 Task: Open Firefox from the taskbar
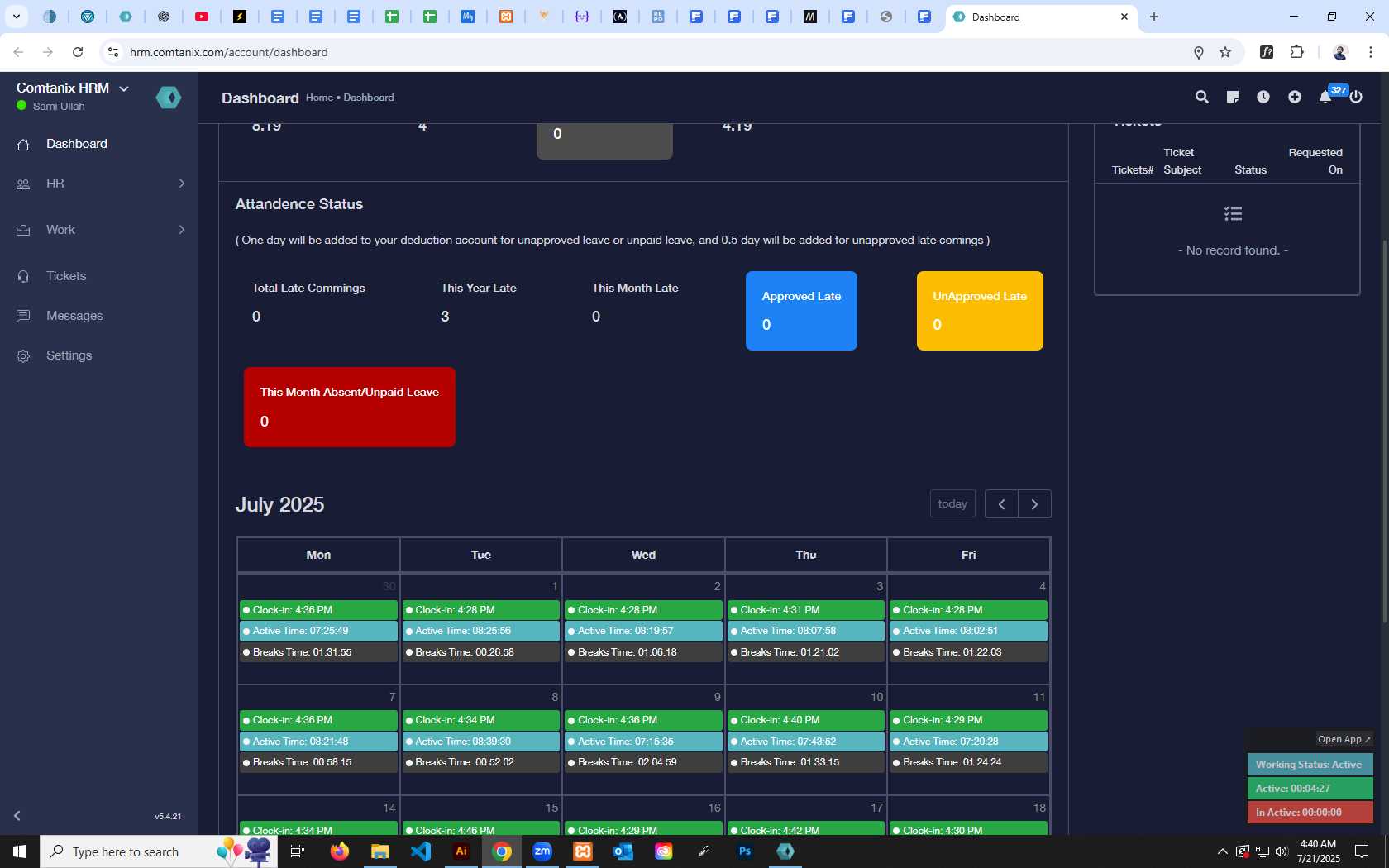tap(340, 851)
